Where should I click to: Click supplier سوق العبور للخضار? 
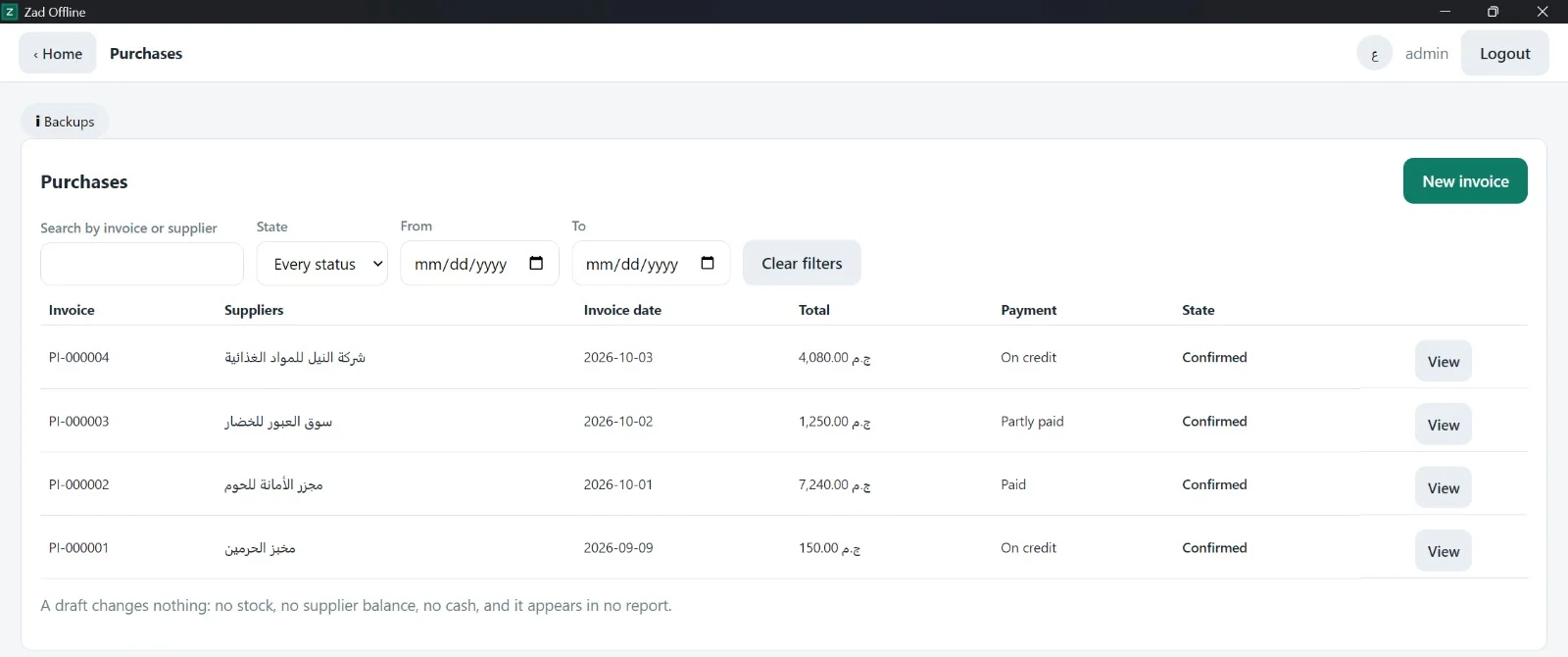pyautogui.click(x=278, y=422)
